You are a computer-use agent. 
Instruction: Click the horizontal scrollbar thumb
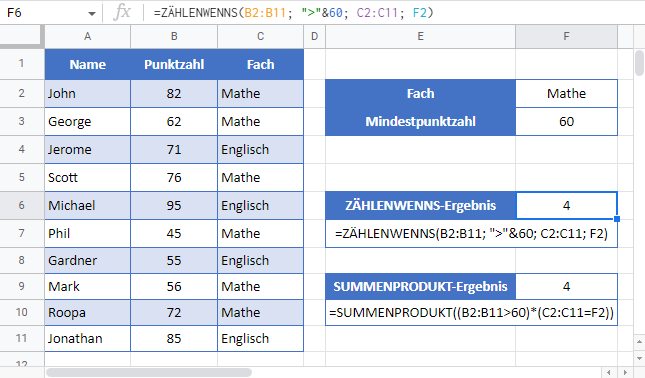148,373
